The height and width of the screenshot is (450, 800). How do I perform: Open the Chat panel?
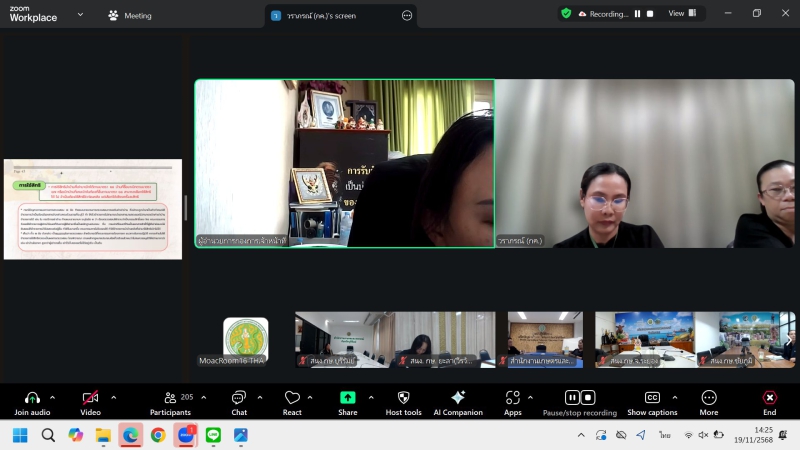click(239, 398)
